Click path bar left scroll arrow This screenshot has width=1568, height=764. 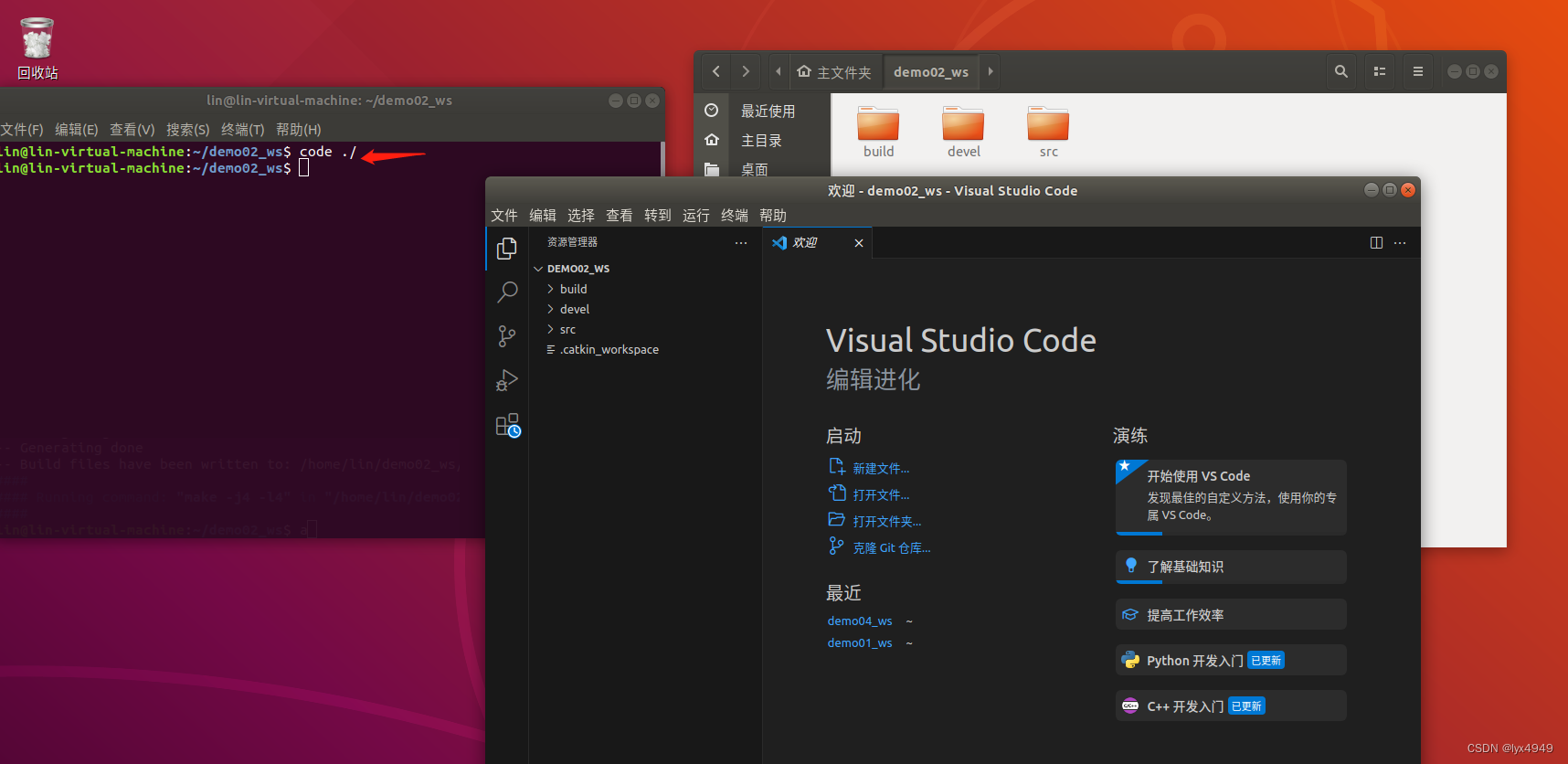point(779,71)
